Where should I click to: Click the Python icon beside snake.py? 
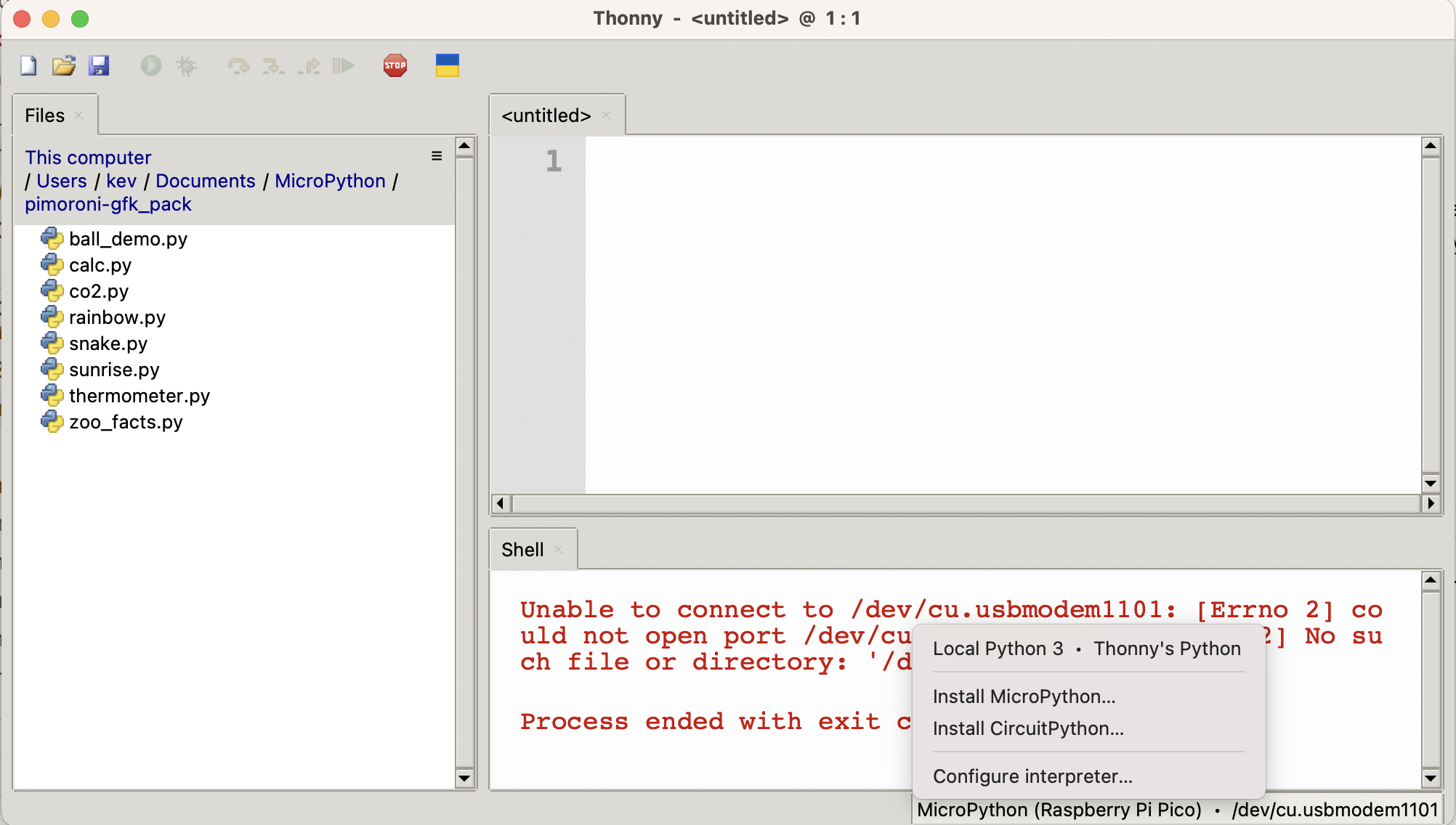[x=52, y=343]
